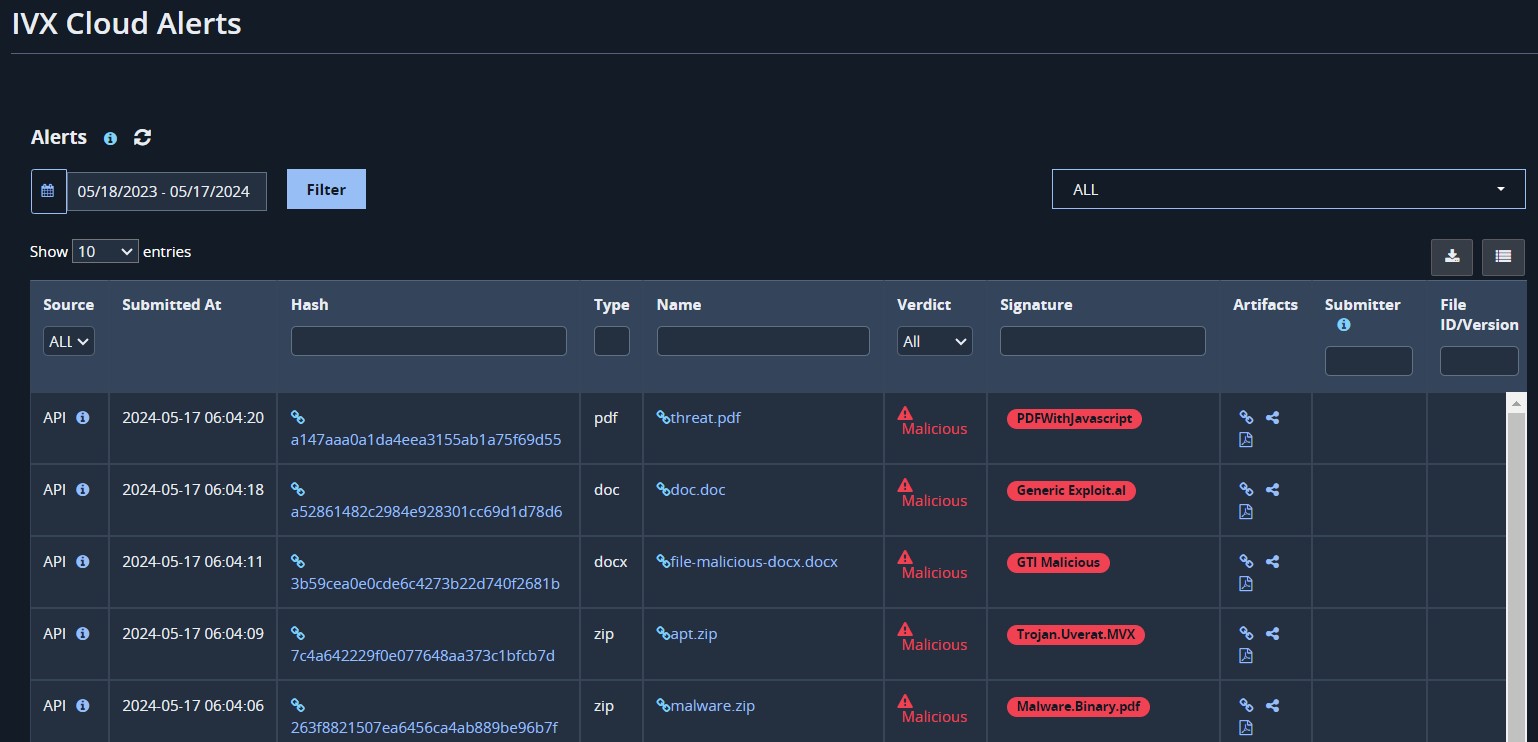Image resolution: width=1538 pixels, height=742 pixels.
Task: Open artifacts link icon in malware.zip row
Action: point(1246,706)
